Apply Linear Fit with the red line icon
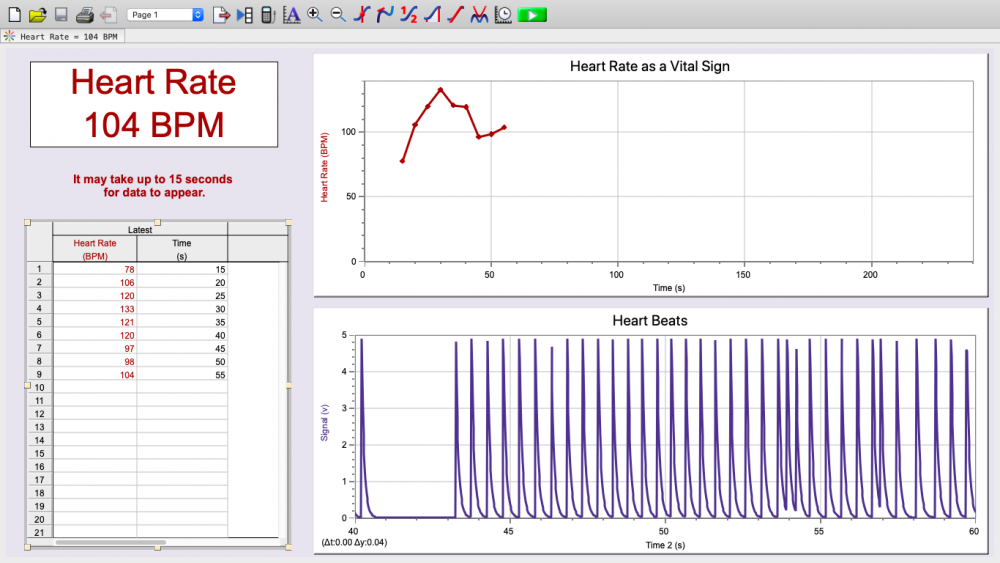The image size is (1000, 563). tap(455, 15)
